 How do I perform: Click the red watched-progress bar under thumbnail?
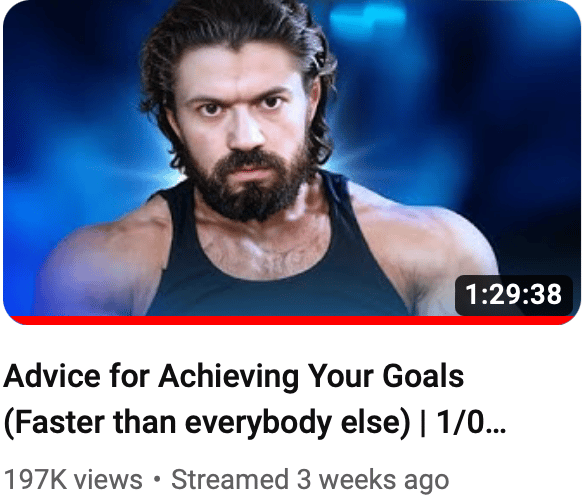(x=292, y=320)
